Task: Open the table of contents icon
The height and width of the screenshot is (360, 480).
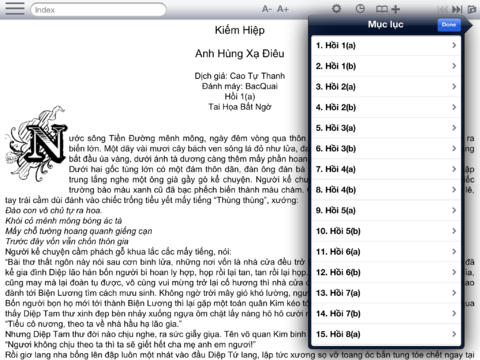Action: click(x=472, y=9)
